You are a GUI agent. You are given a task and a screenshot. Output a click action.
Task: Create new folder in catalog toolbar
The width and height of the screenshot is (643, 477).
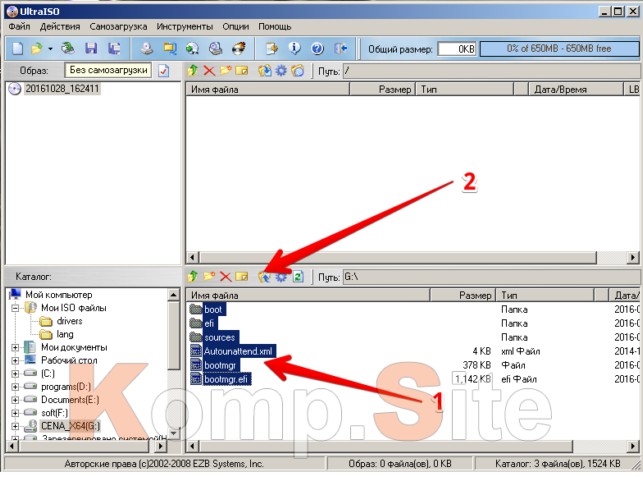(x=209, y=277)
